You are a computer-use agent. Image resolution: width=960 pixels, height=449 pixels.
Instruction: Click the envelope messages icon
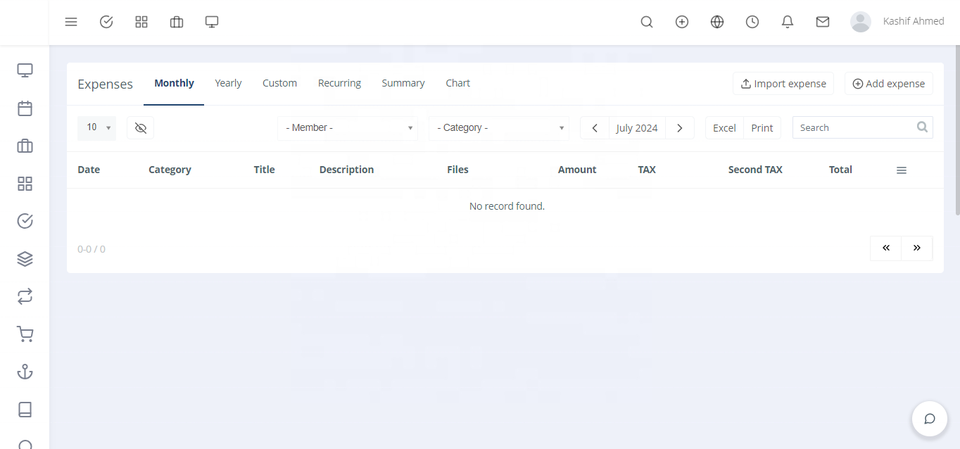pos(822,21)
